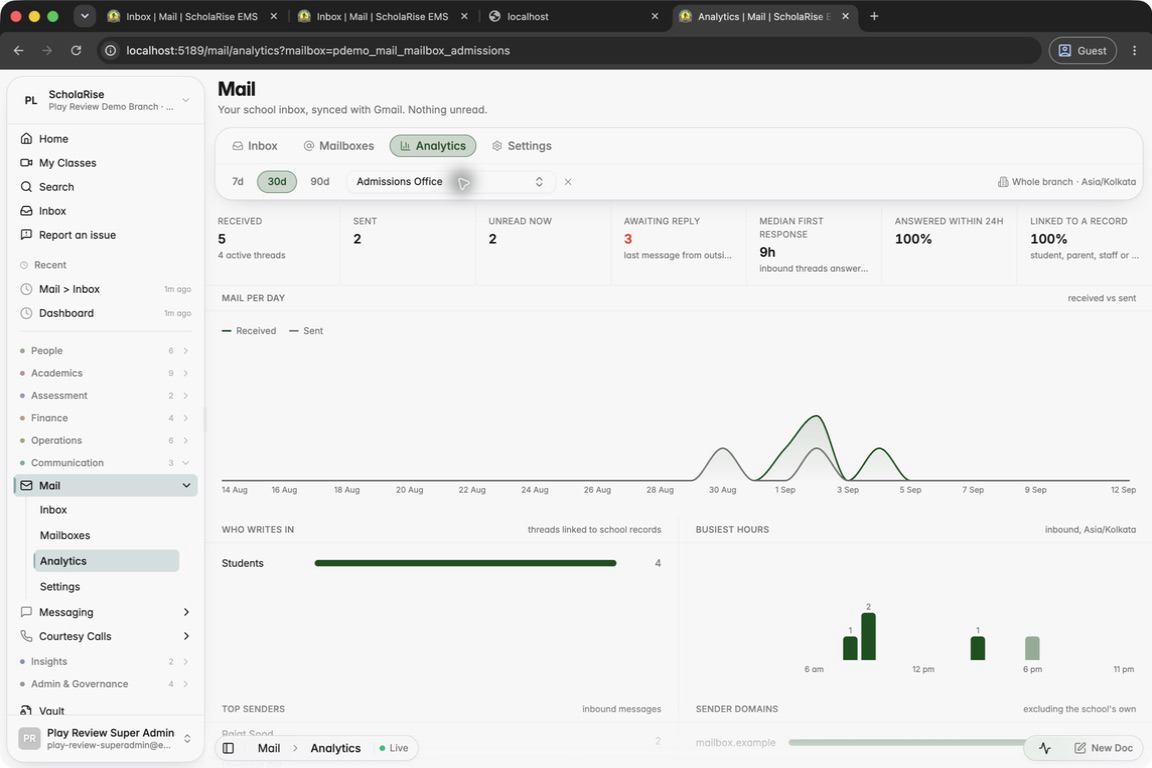1152x768 pixels.
Task: Expand the Courtesy Calls submenu
Action: point(186,636)
